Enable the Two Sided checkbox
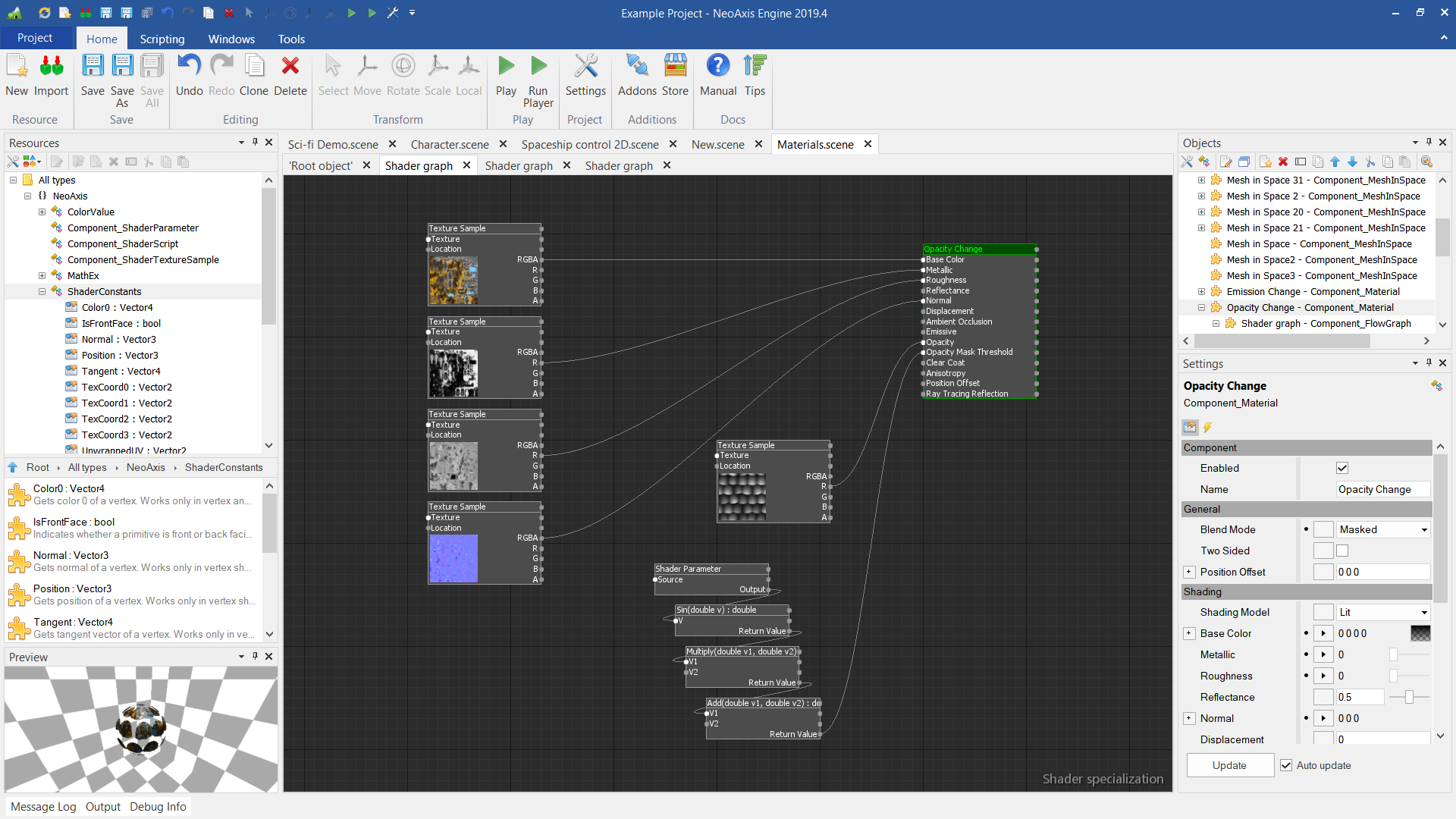The height and width of the screenshot is (819, 1456). click(1342, 551)
